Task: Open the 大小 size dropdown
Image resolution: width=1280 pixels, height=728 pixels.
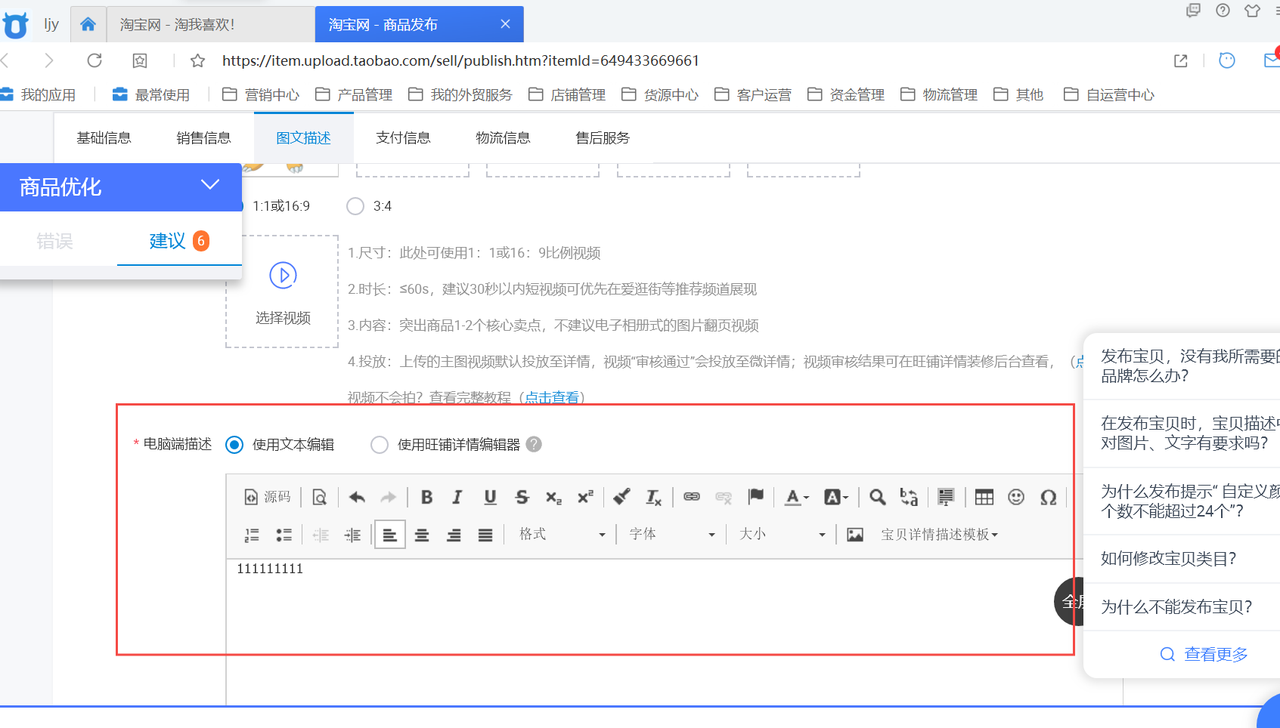Action: point(782,535)
